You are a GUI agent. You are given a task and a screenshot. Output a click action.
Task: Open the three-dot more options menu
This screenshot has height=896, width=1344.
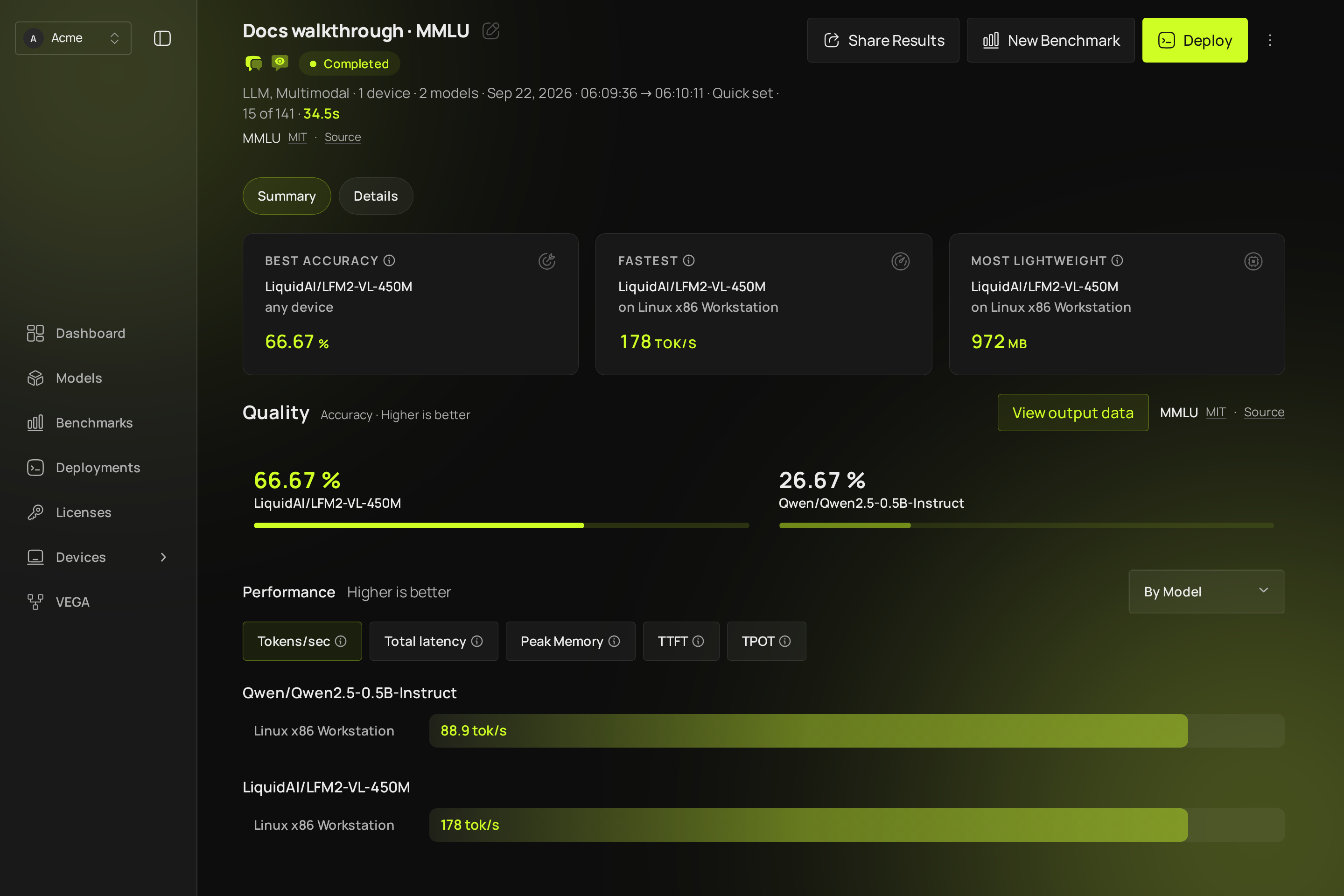click(x=1270, y=40)
